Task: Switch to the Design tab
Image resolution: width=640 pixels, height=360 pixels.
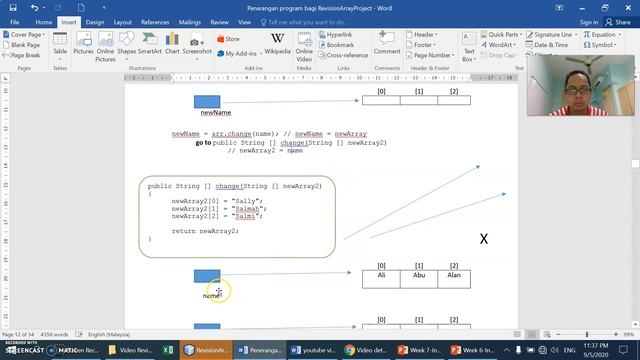Action: pyautogui.click(x=95, y=22)
